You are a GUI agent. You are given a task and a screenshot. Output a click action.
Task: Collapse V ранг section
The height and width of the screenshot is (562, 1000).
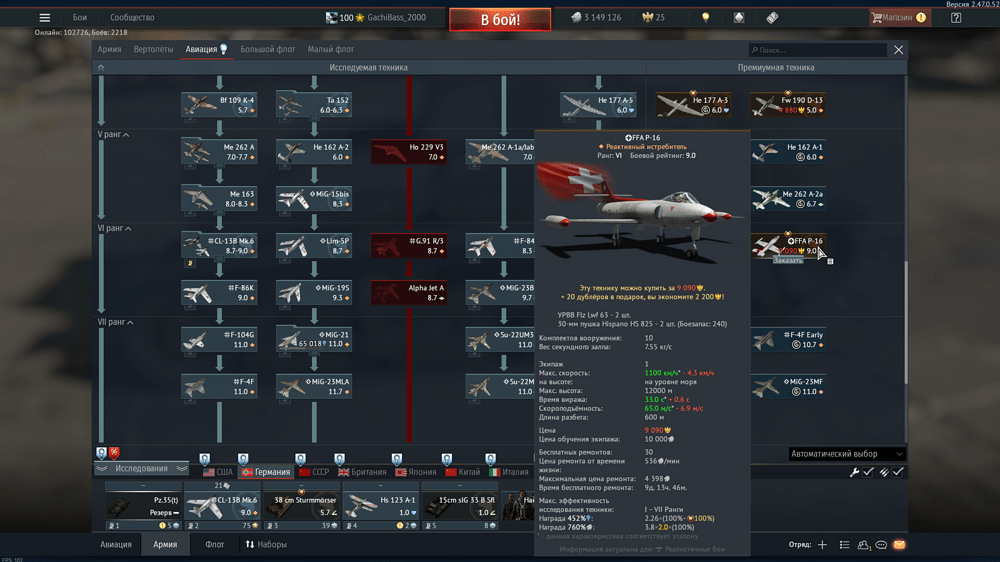click(x=114, y=135)
